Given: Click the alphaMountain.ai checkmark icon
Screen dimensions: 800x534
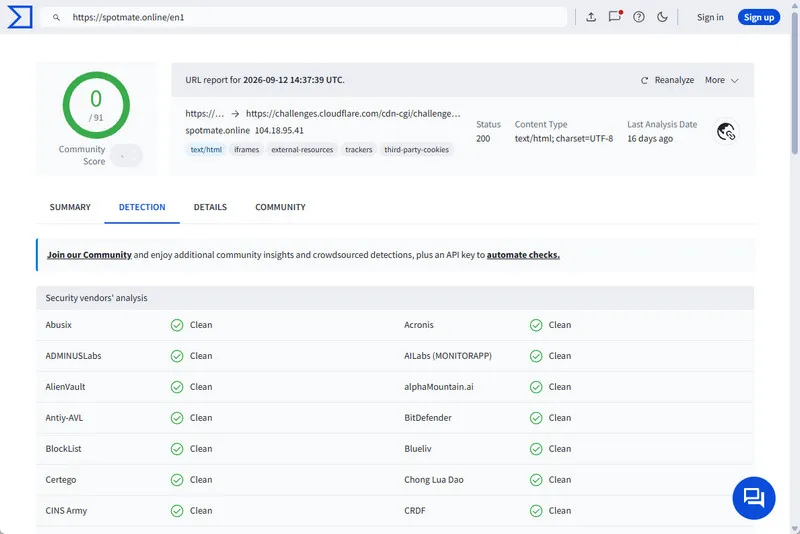Looking at the screenshot, I should 536,387.
